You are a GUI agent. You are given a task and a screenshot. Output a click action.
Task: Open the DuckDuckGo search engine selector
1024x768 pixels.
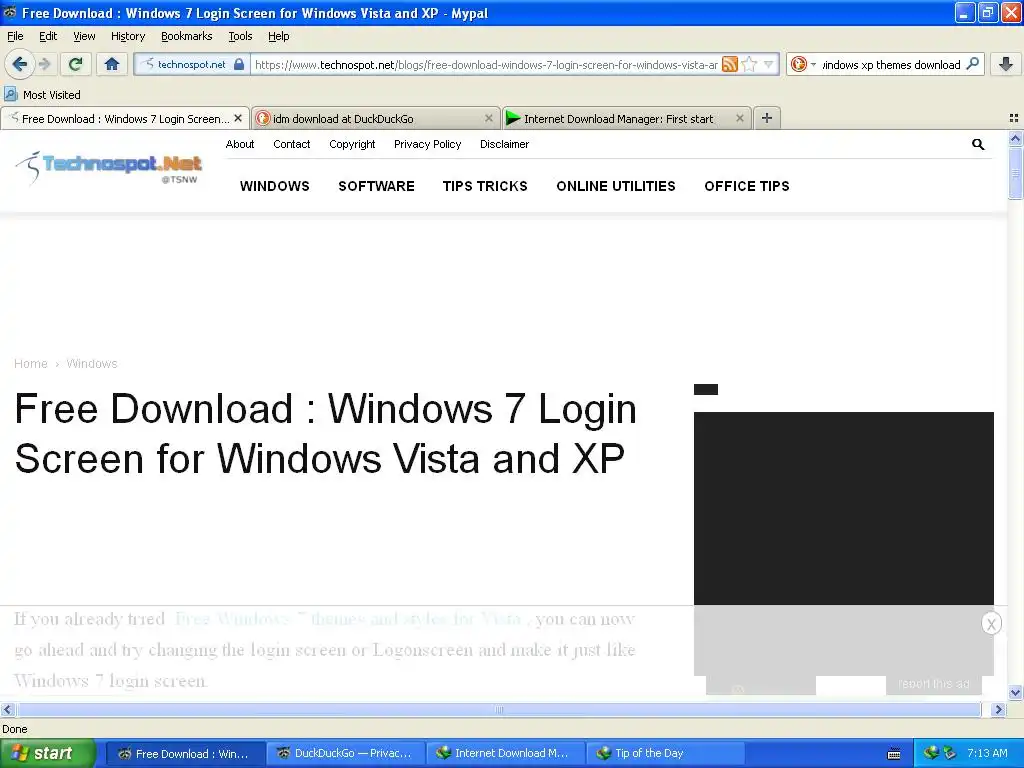tap(803, 64)
